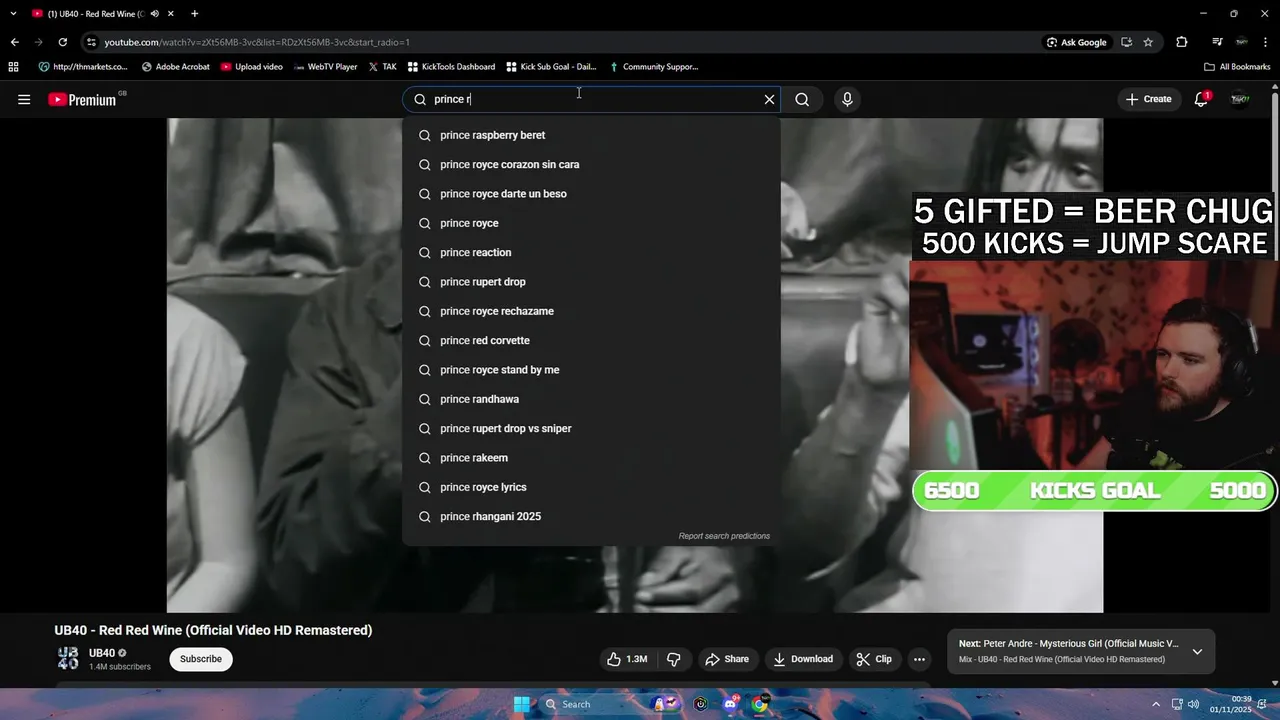Open Windows Start menu
1280x720 pixels.
tap(521, 704)
